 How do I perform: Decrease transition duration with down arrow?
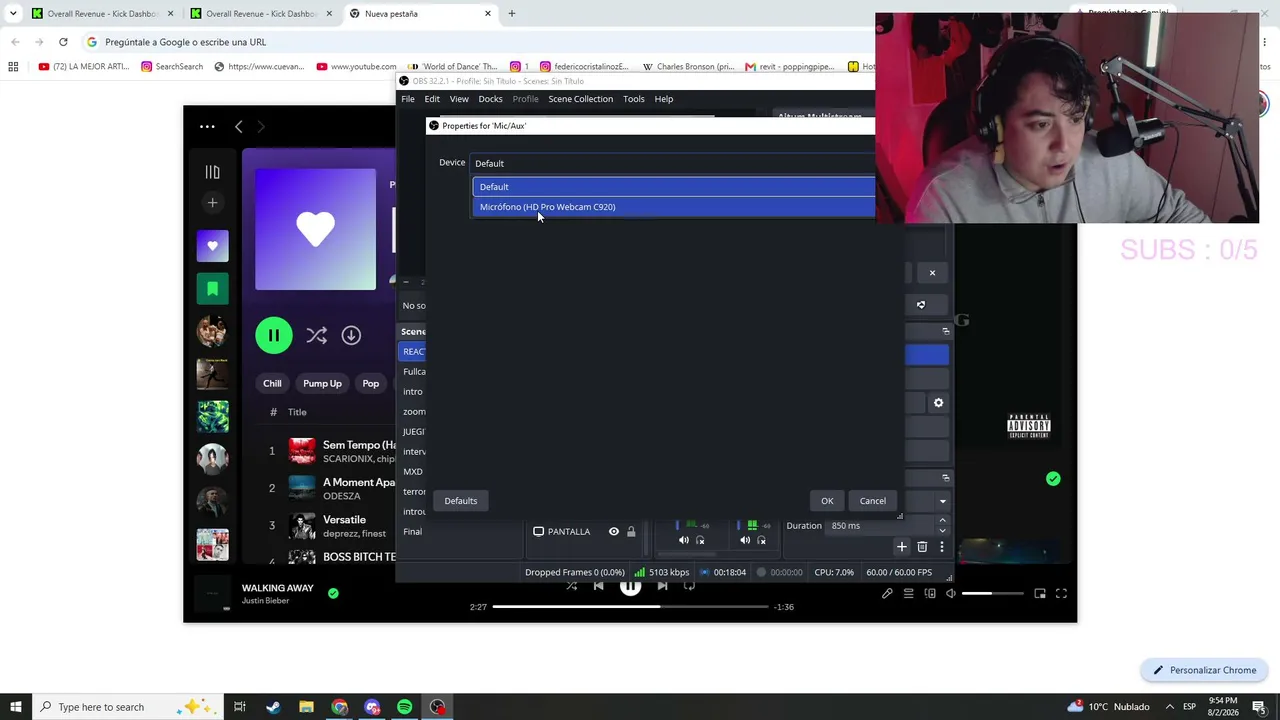(x=942, y=531)
